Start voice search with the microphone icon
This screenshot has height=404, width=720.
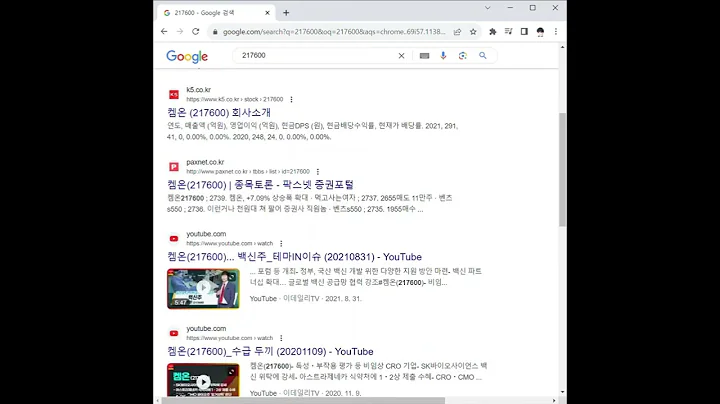pyautogui.click(x=443, y=56)
